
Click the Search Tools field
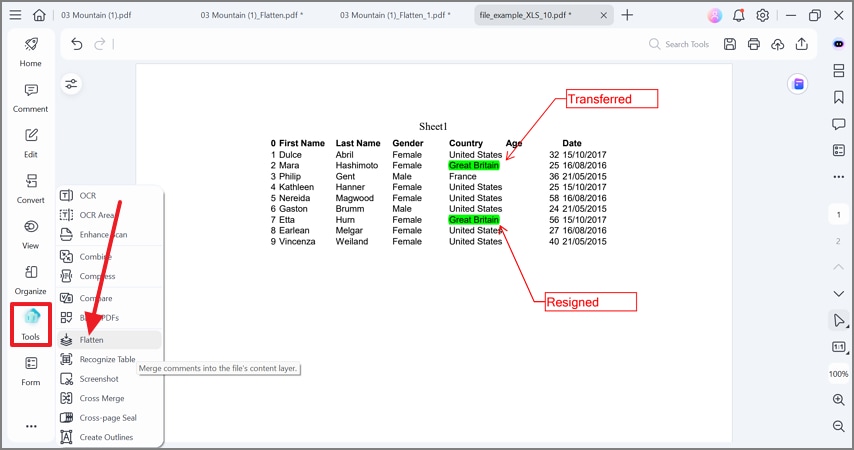click(679, 44)
